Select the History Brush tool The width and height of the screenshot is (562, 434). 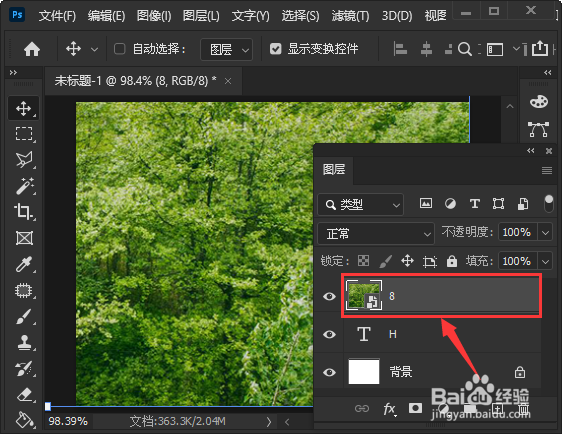pos(24,369)
